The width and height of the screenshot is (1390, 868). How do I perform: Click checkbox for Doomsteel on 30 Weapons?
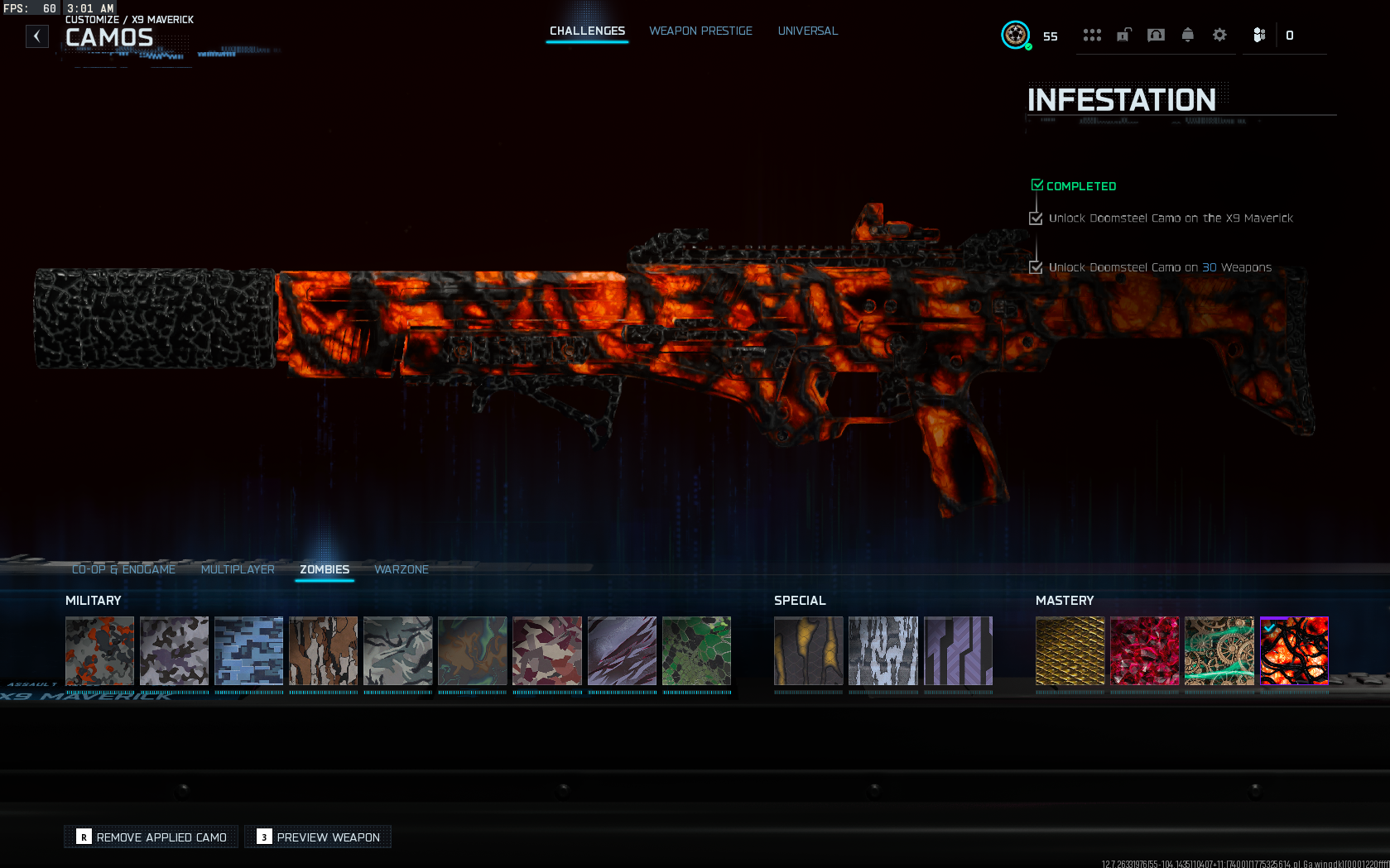(1036, 267)
